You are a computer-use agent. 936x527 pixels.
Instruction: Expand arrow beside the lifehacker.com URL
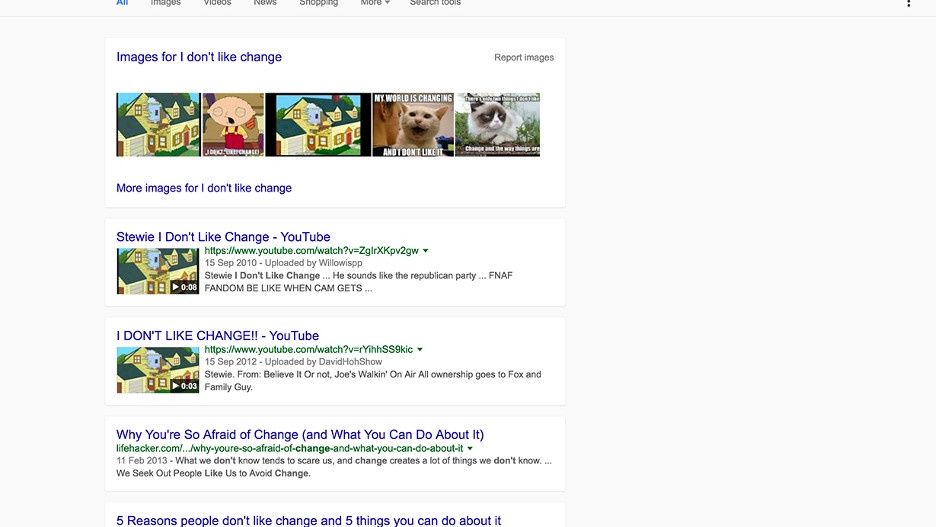[x=470, y=448]
